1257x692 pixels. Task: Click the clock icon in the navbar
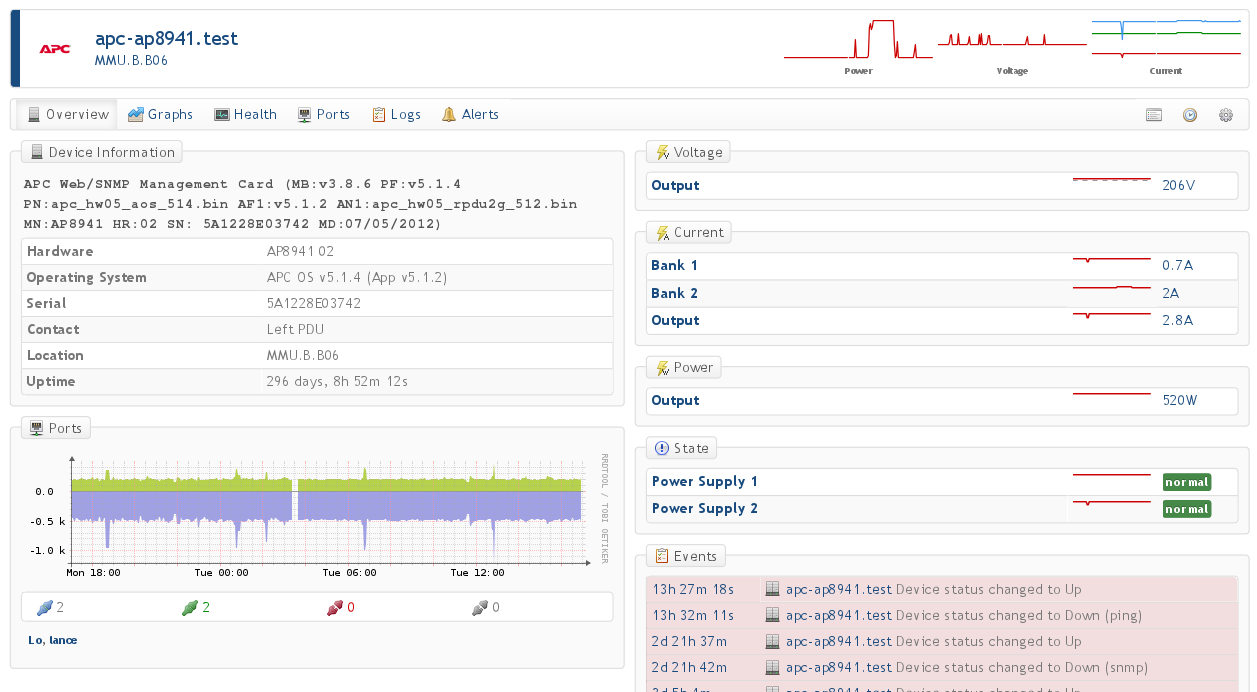coord(1190,115)
